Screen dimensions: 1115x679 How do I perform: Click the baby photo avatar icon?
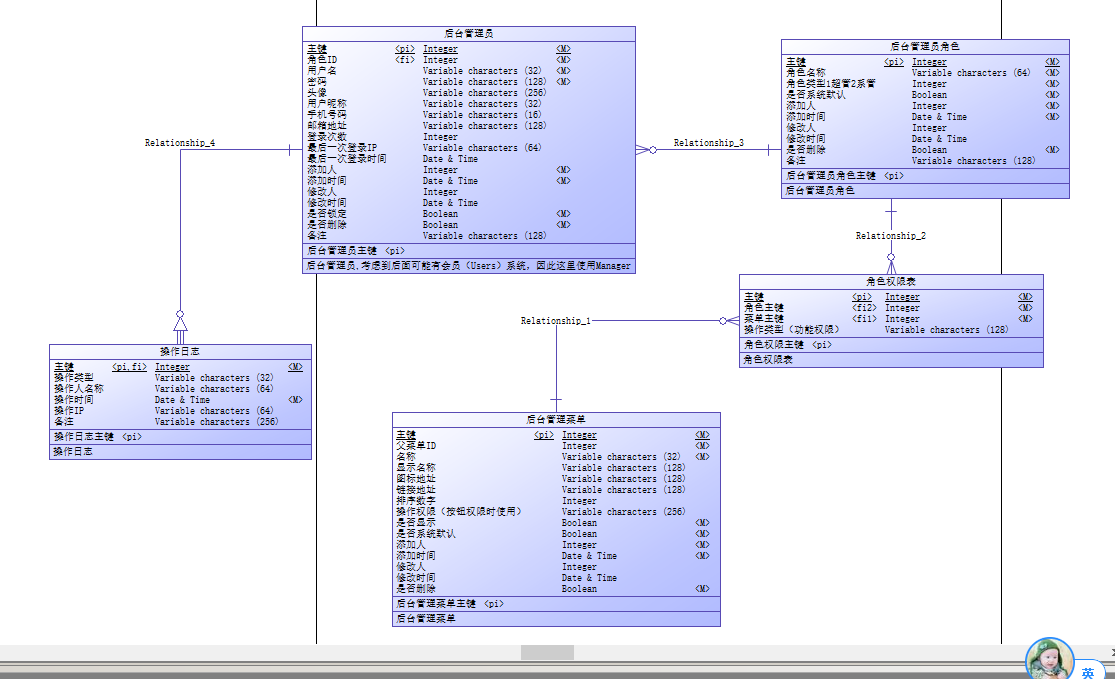tap(1050, 660)
